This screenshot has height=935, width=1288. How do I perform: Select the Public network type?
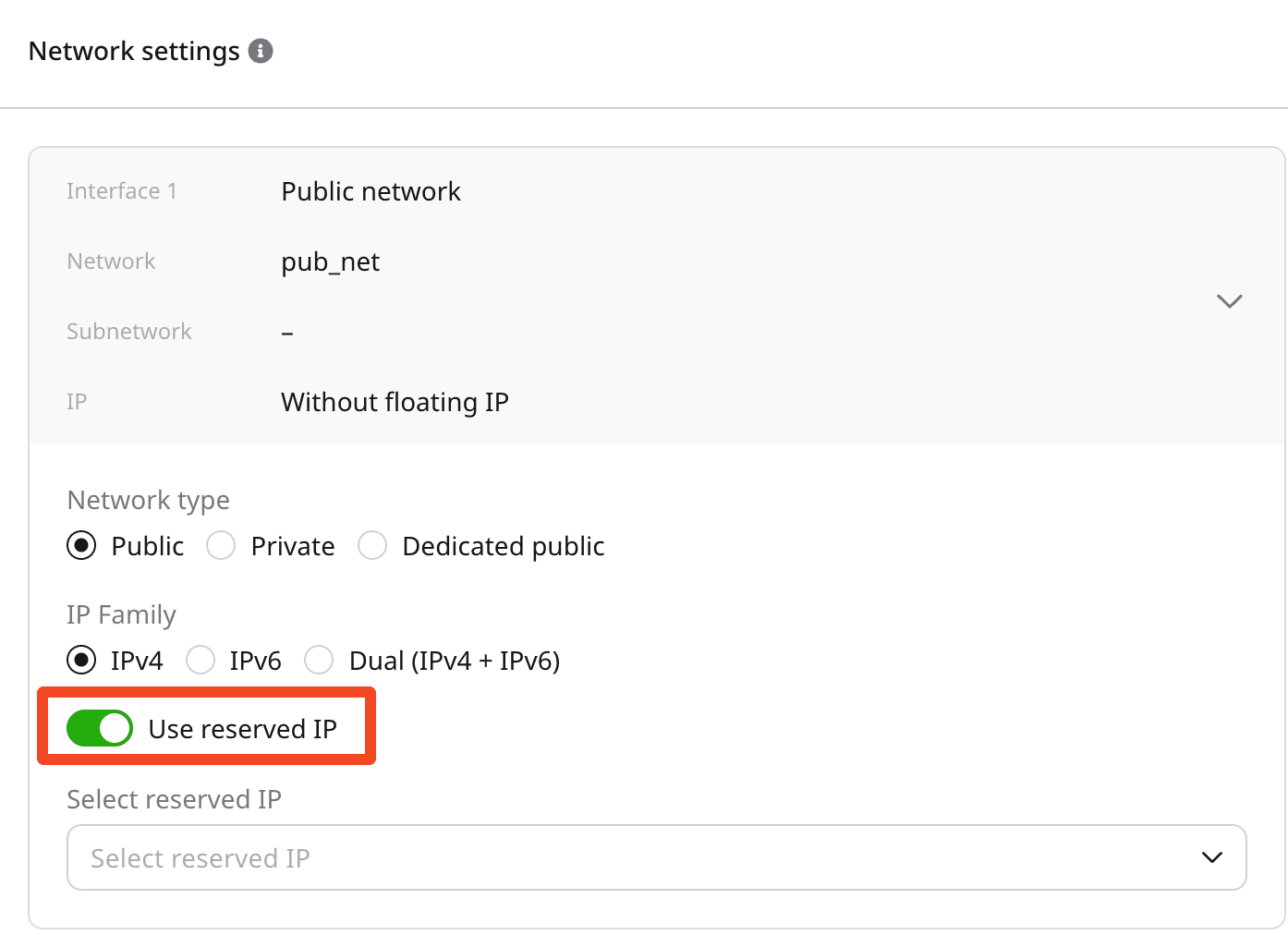click(82, 546)
